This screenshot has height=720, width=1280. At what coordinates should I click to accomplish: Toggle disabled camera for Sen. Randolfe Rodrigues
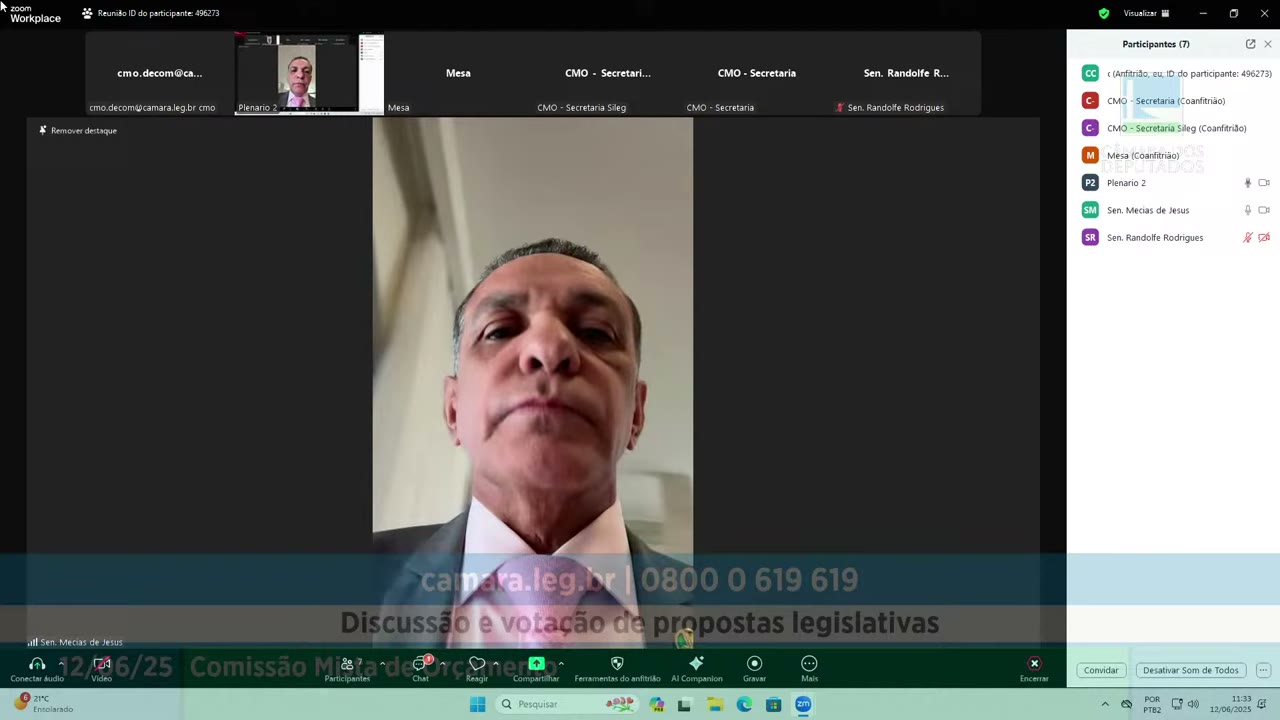click(x=1264, y=238)
